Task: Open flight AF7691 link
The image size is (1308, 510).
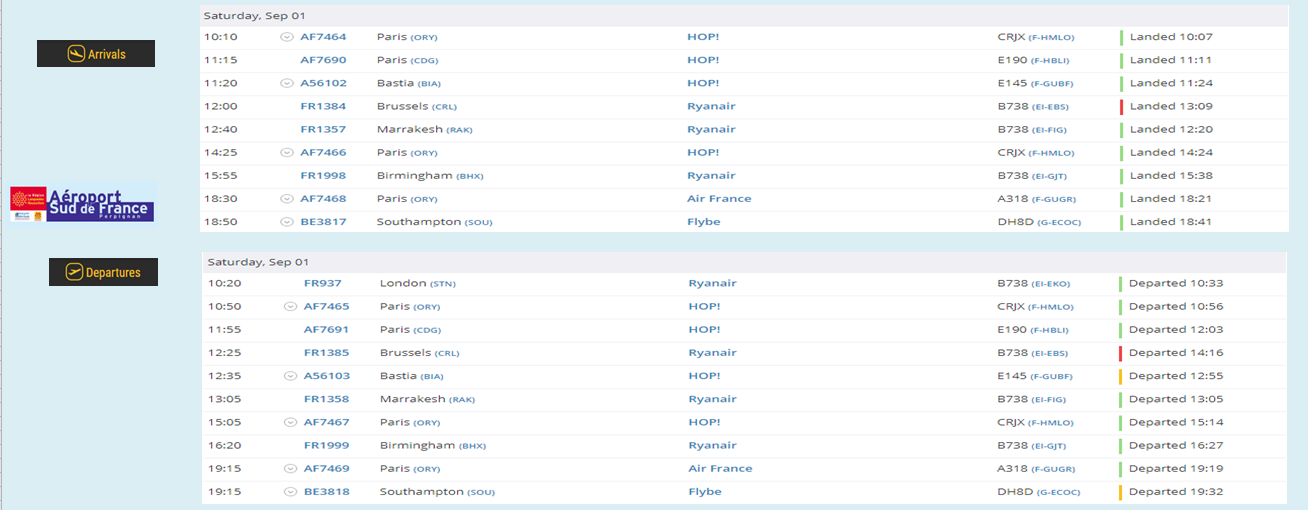Action: coord(326,329)
